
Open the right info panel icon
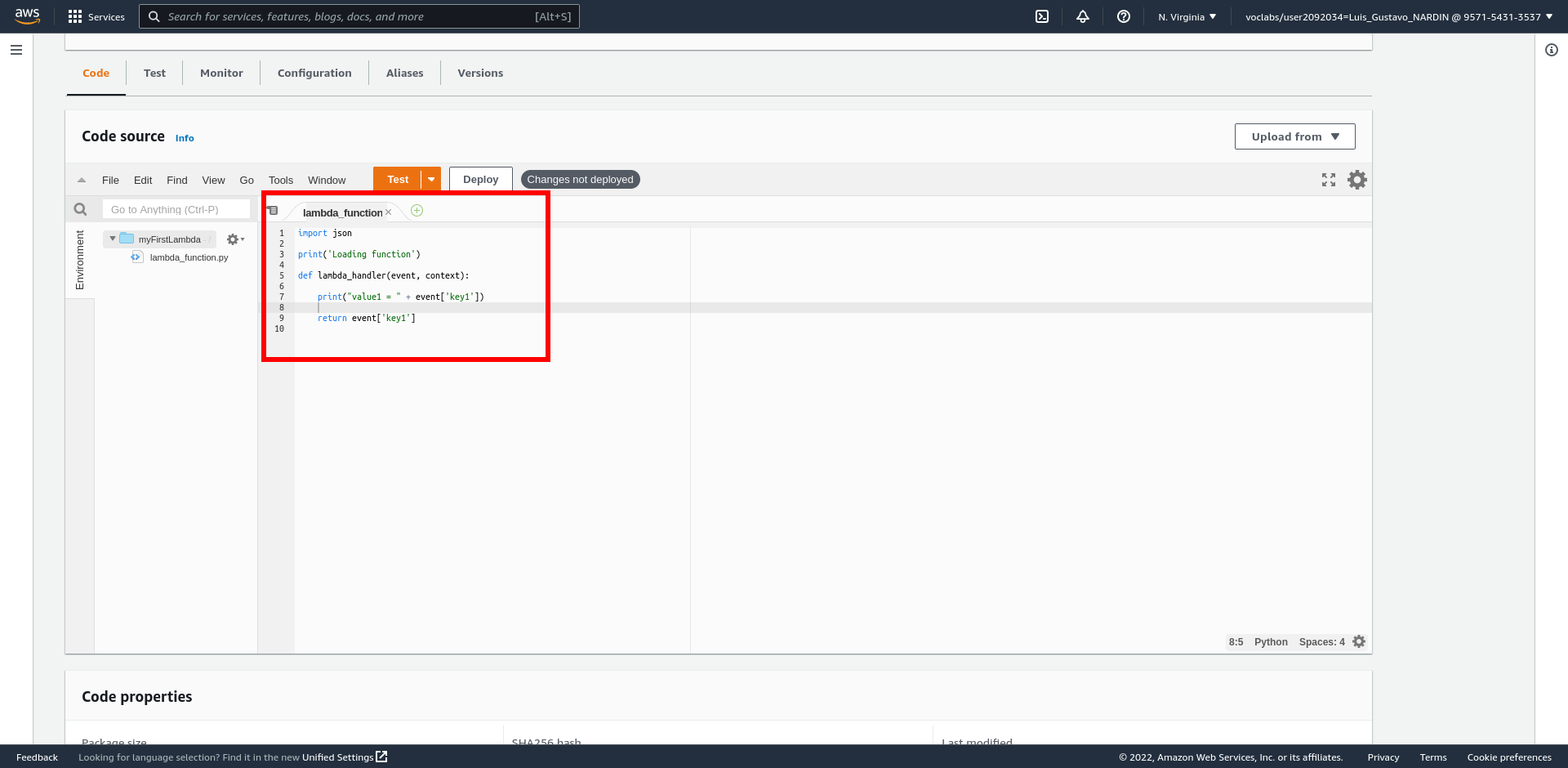coord(1552,50)
